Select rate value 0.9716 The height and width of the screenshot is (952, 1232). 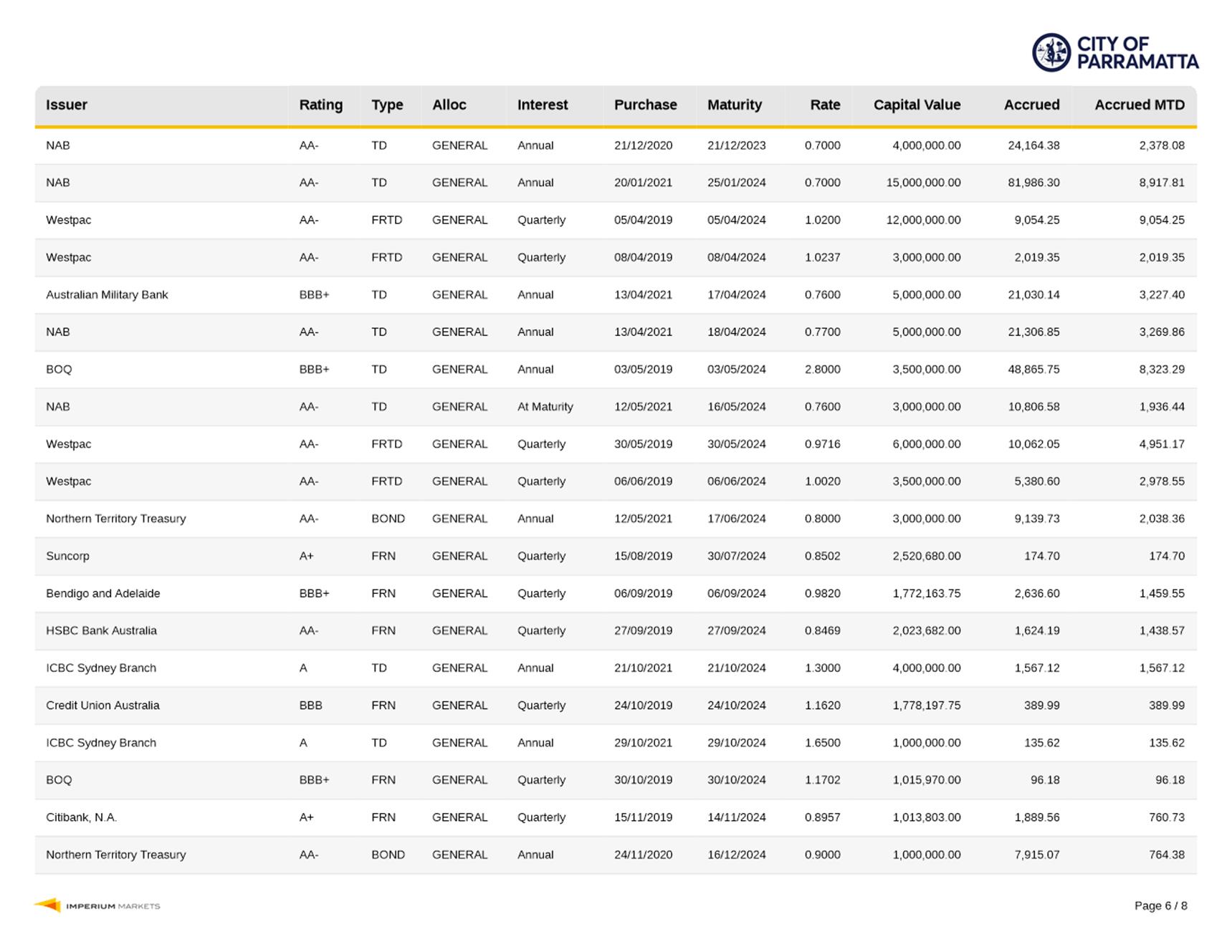pos(822,444)
